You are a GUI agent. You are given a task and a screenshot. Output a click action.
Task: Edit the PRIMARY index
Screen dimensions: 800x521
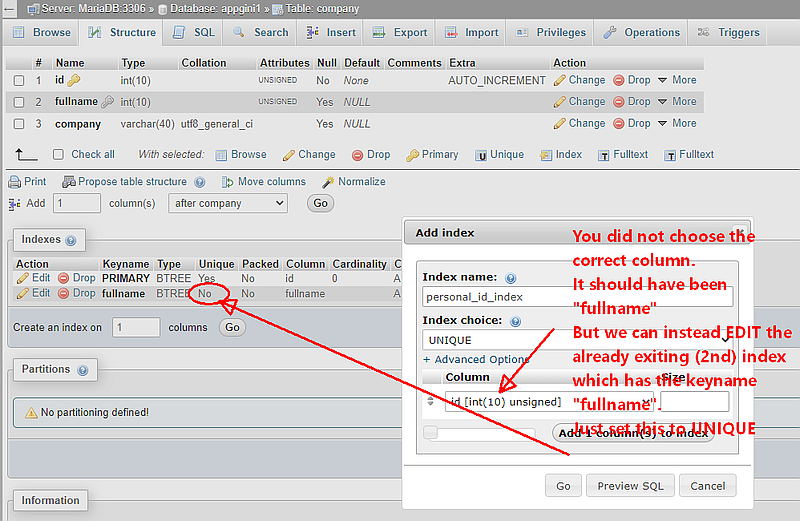click(x=33, y=278)
